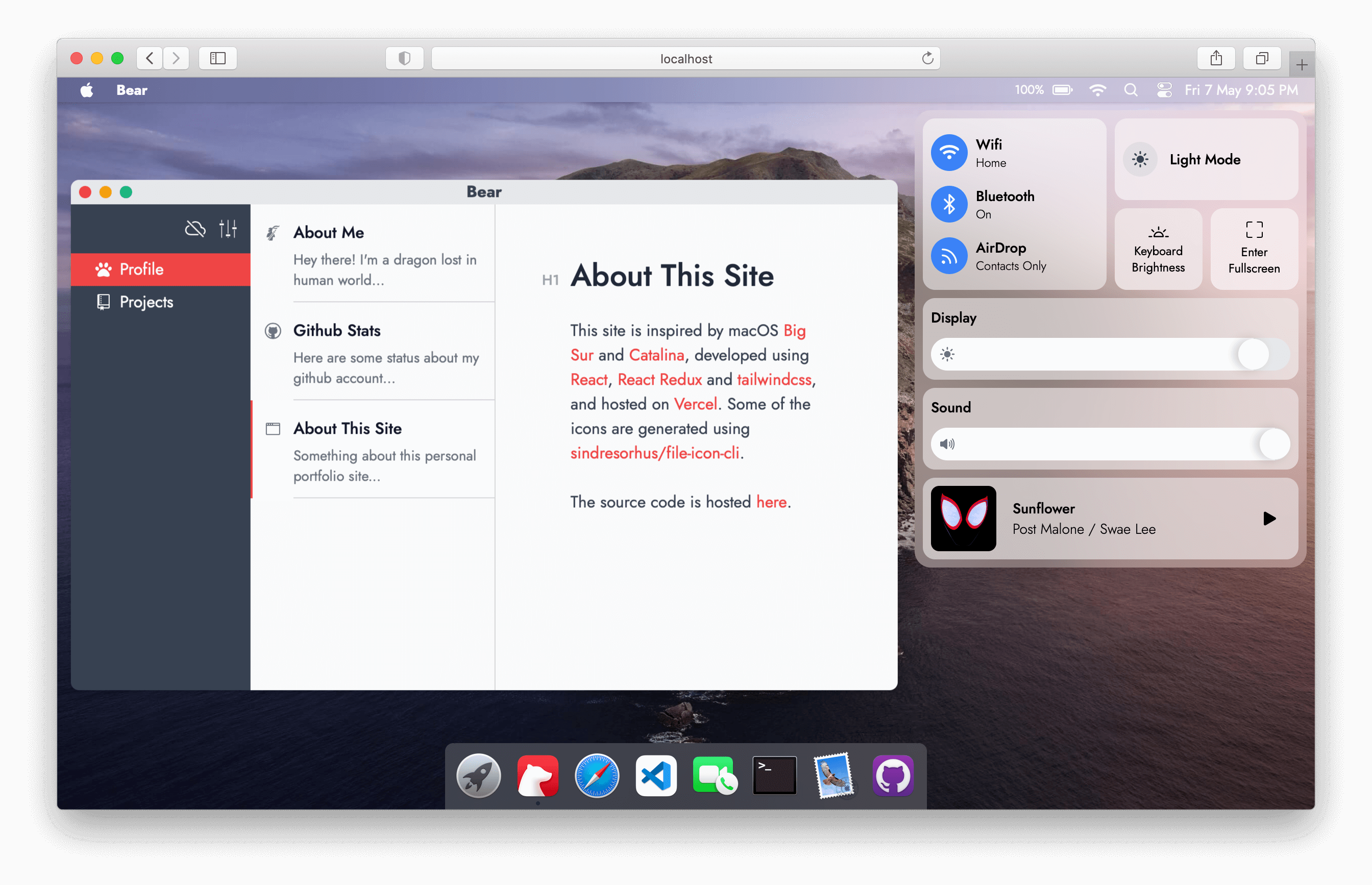Play the Sunflower track
This screenshot has height=885, width=1372.
(x=1270, y=519)
